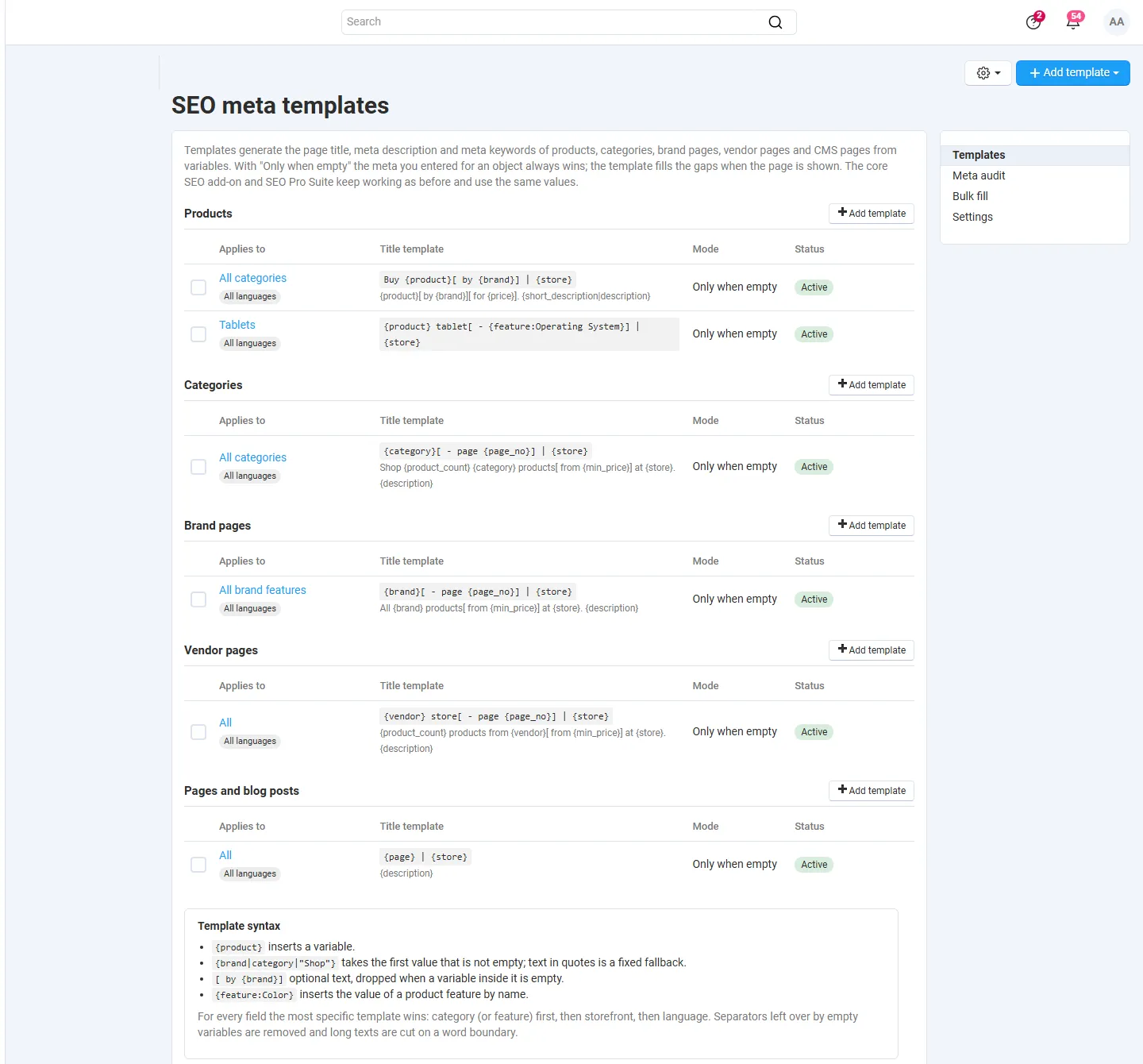Click Active status of All brand features row

814,599
